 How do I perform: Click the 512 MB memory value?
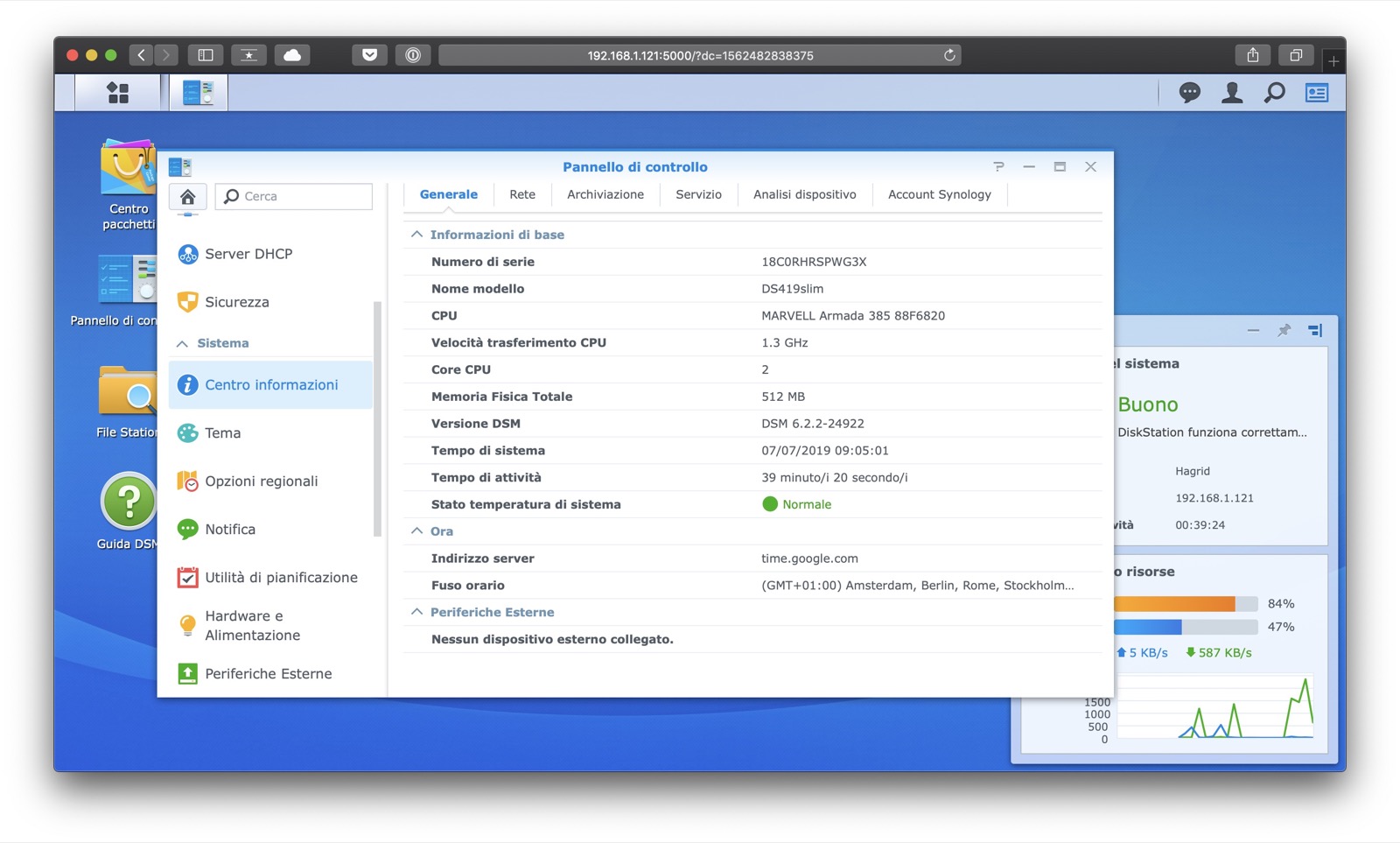(783, 397)
